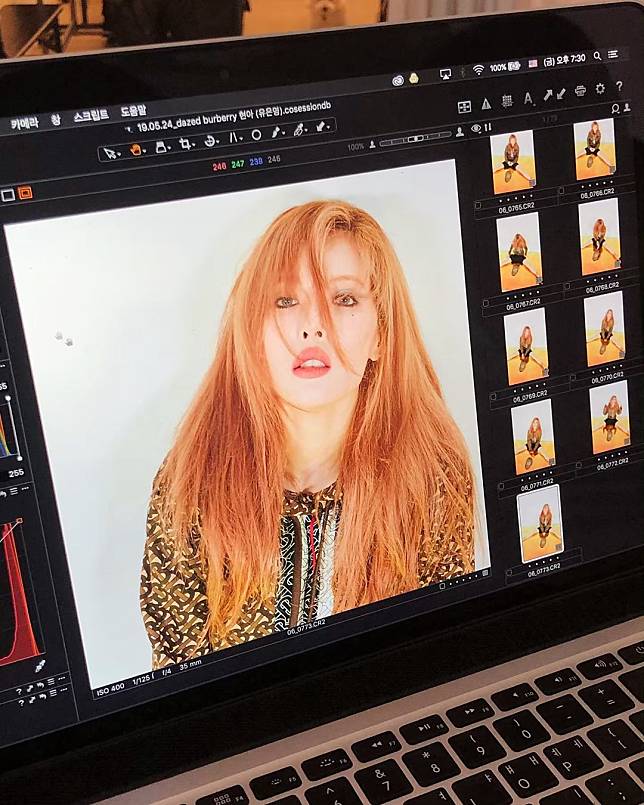The image size is (644, 805).
Task: Pick the circle mask tool
Action: point(256,134)
